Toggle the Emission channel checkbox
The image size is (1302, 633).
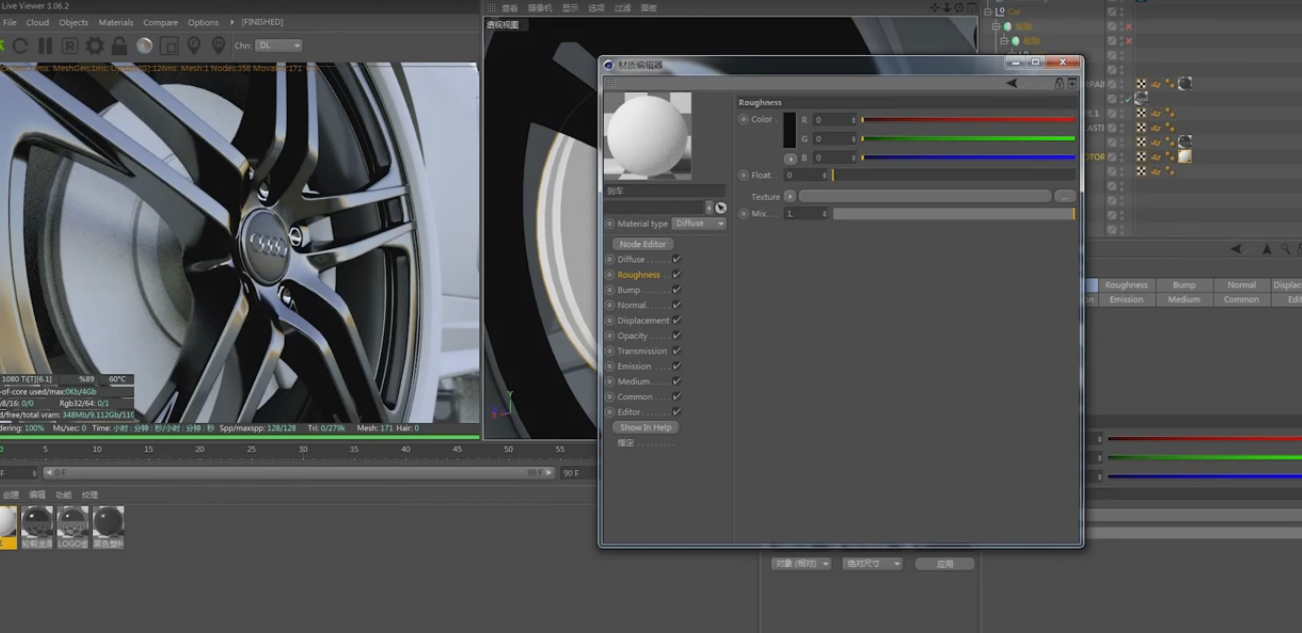677,366
